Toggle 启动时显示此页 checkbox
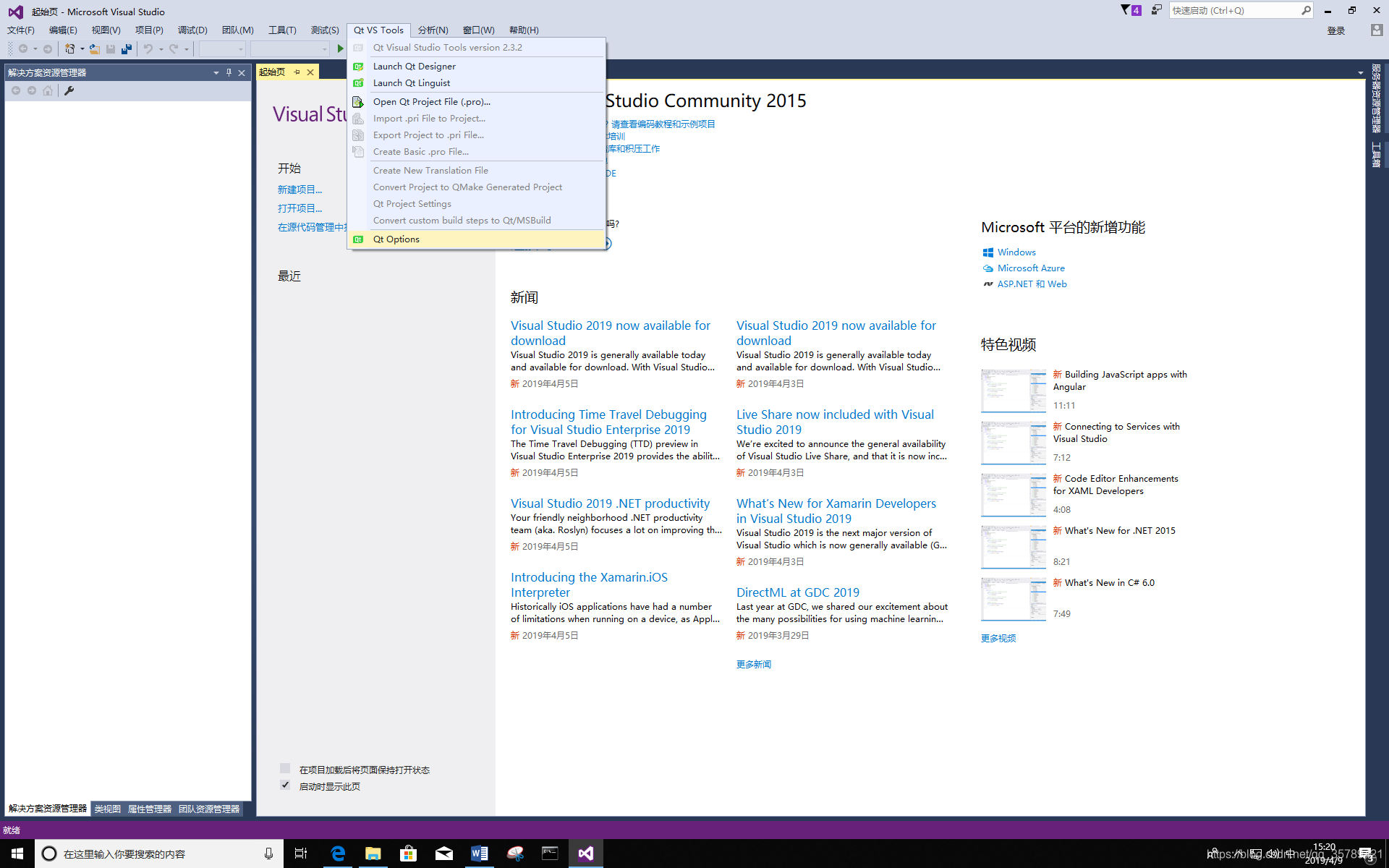1389x868 pixels. click(x=285, y=786)
